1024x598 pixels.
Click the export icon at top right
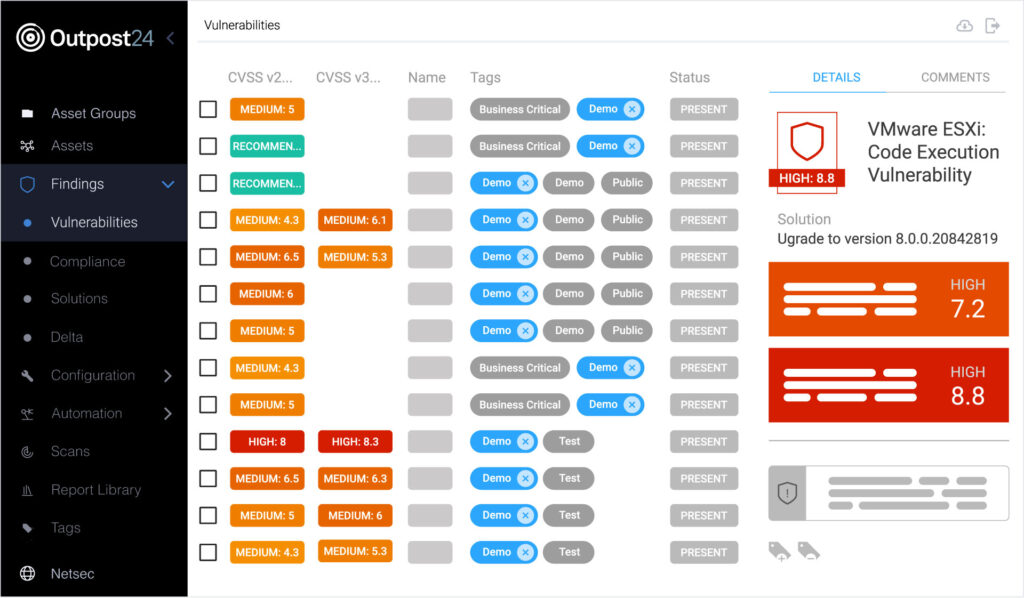tap(993, 25)
